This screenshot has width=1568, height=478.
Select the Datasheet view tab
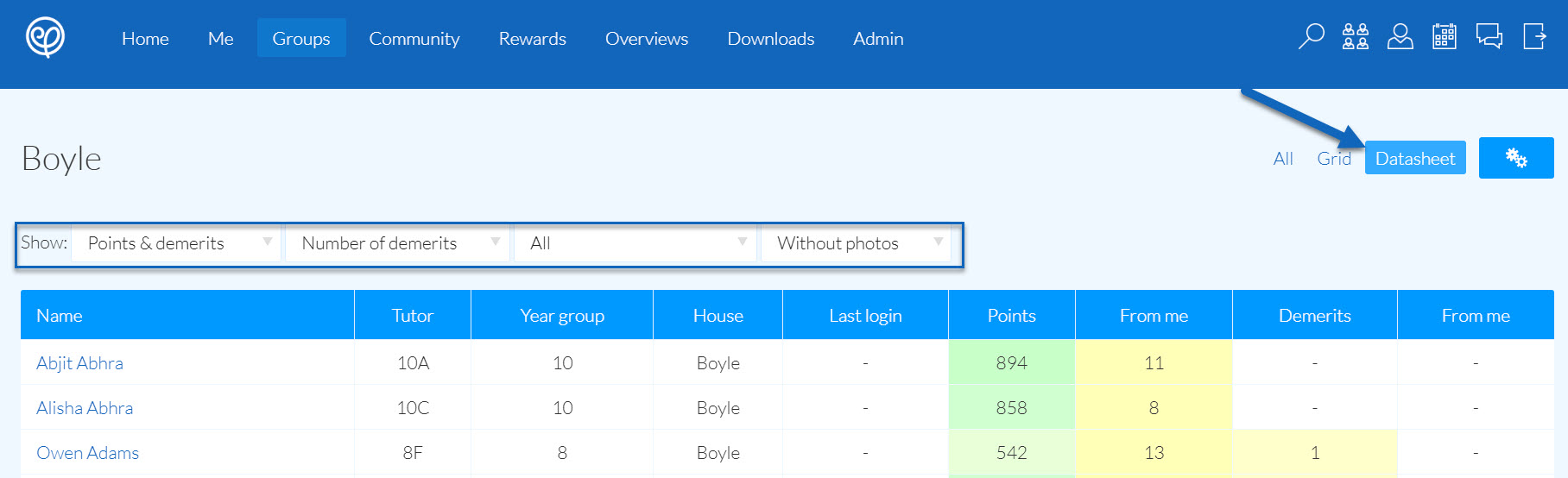click(x=1414, y=158)
